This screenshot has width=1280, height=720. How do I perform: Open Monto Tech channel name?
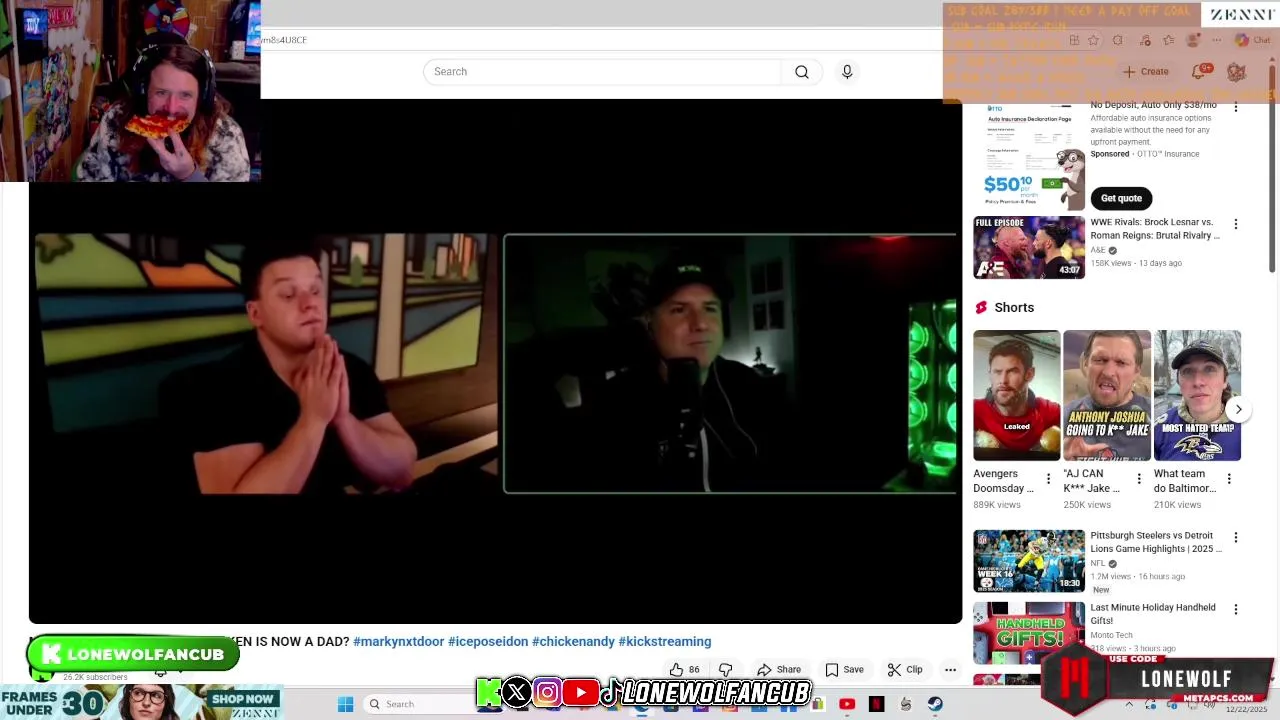coord(1111,635)
